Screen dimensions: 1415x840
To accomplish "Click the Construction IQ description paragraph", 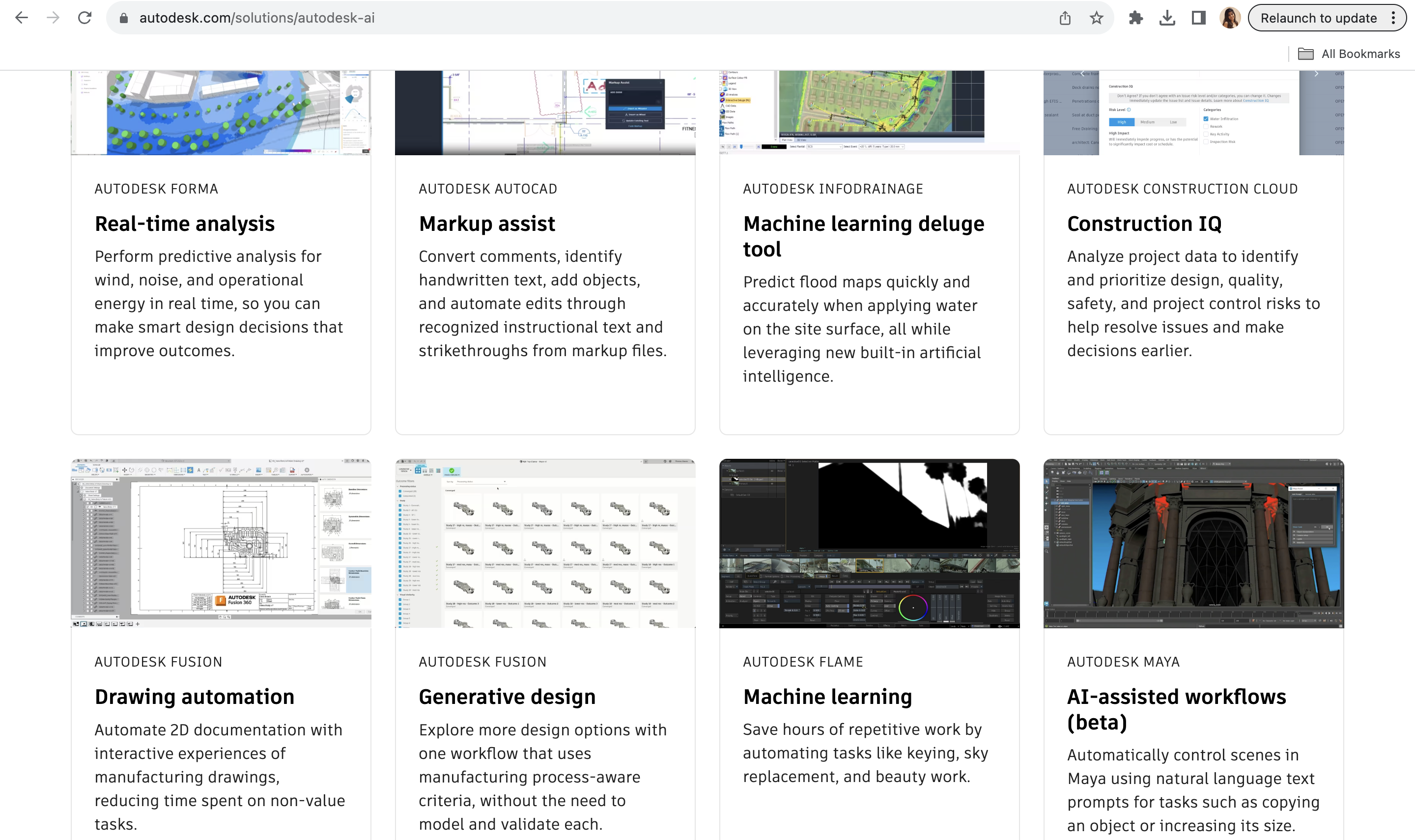I will coord(1194,304).
